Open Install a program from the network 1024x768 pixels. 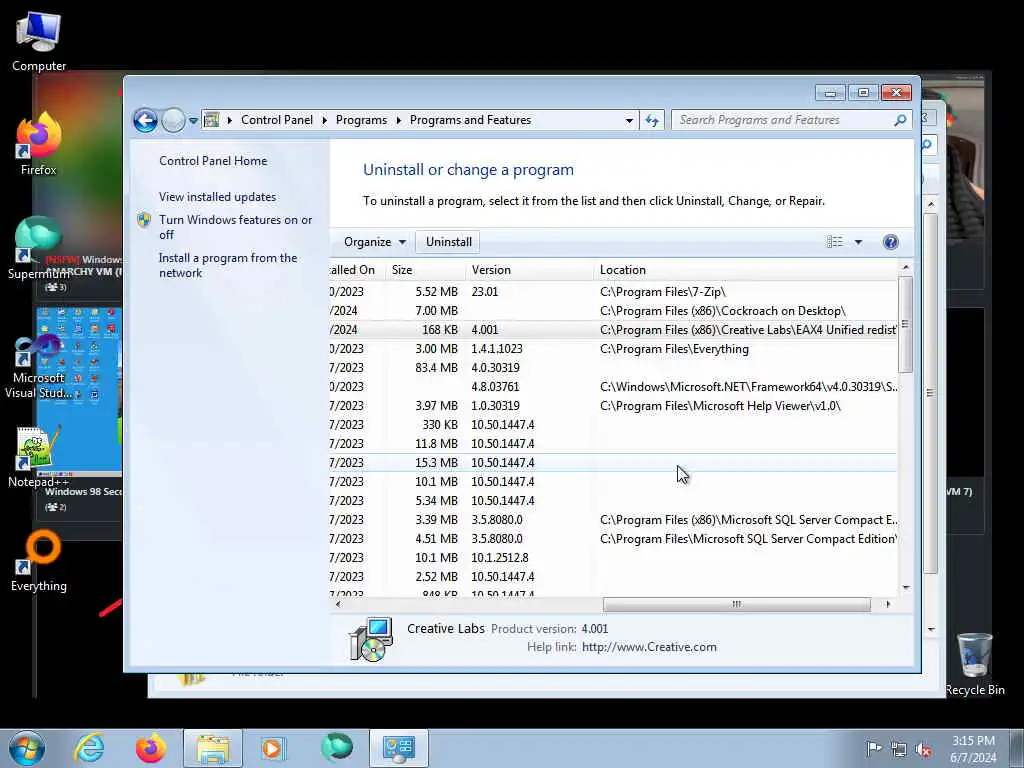(x=228, y=265)
